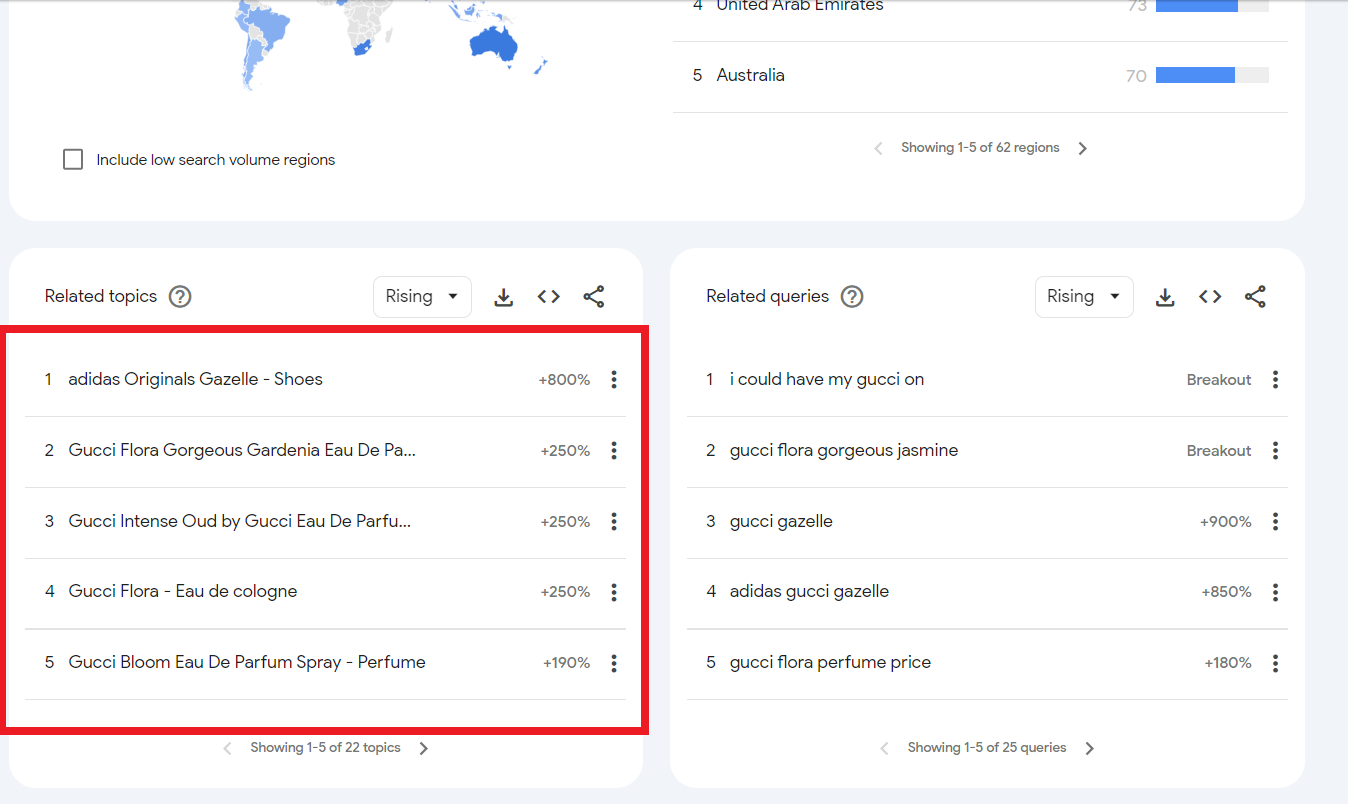The image size is (1348, 804).
Task: Enable Include low search volume regions checkbox
Action: [73, 160]
